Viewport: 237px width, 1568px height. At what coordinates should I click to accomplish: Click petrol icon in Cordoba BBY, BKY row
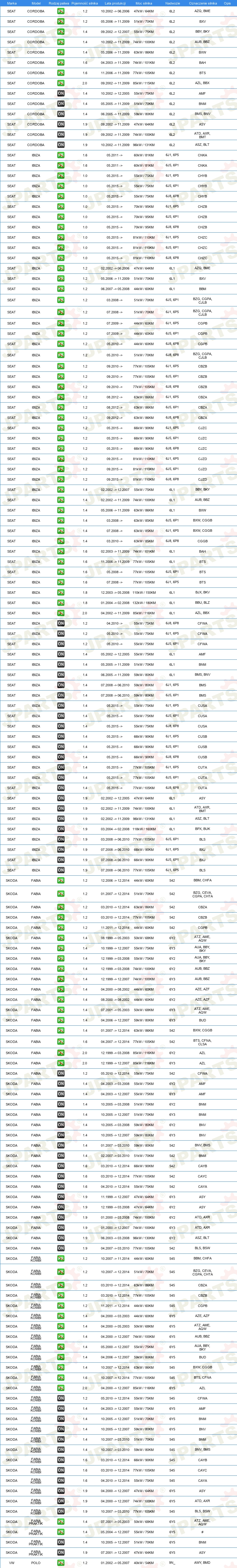(61, 32)
